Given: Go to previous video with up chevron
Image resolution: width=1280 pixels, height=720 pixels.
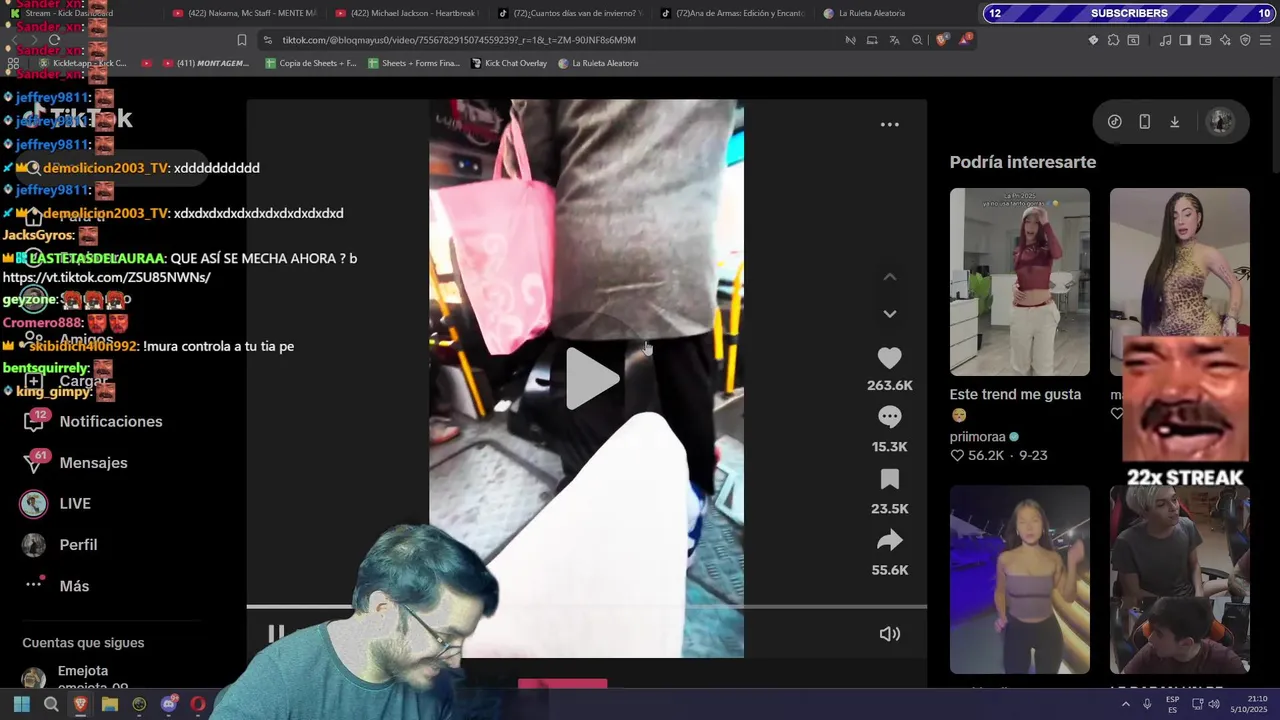Looking at the screenshot, I should tap(889, 277).
